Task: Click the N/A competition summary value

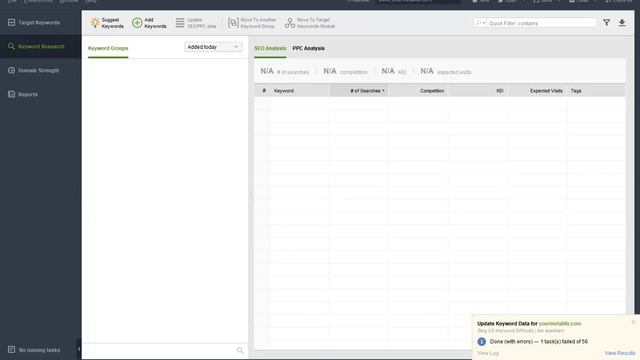Action: pos(345,71)
